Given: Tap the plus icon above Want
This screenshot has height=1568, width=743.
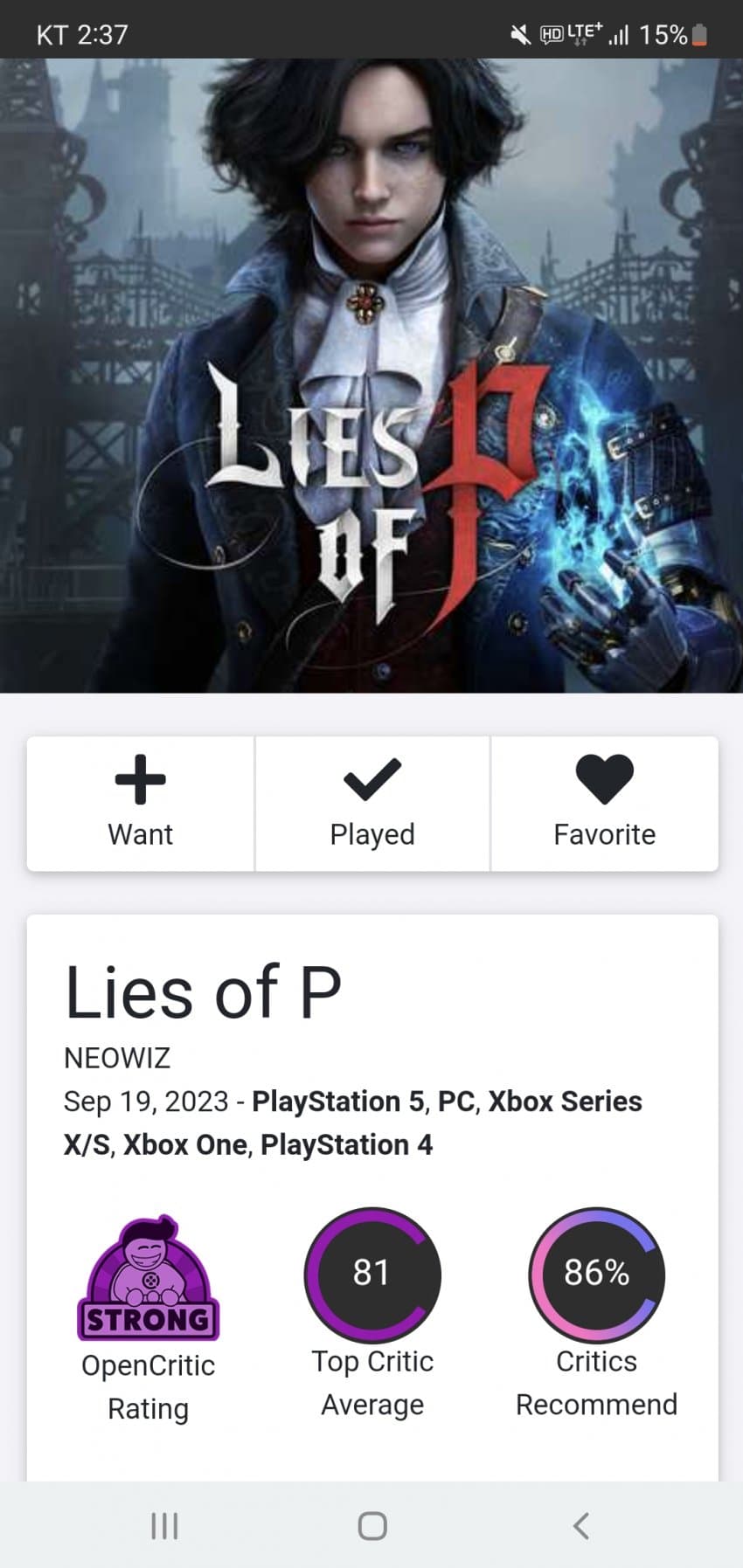Looking at the screenshot, I should point(140,778).
